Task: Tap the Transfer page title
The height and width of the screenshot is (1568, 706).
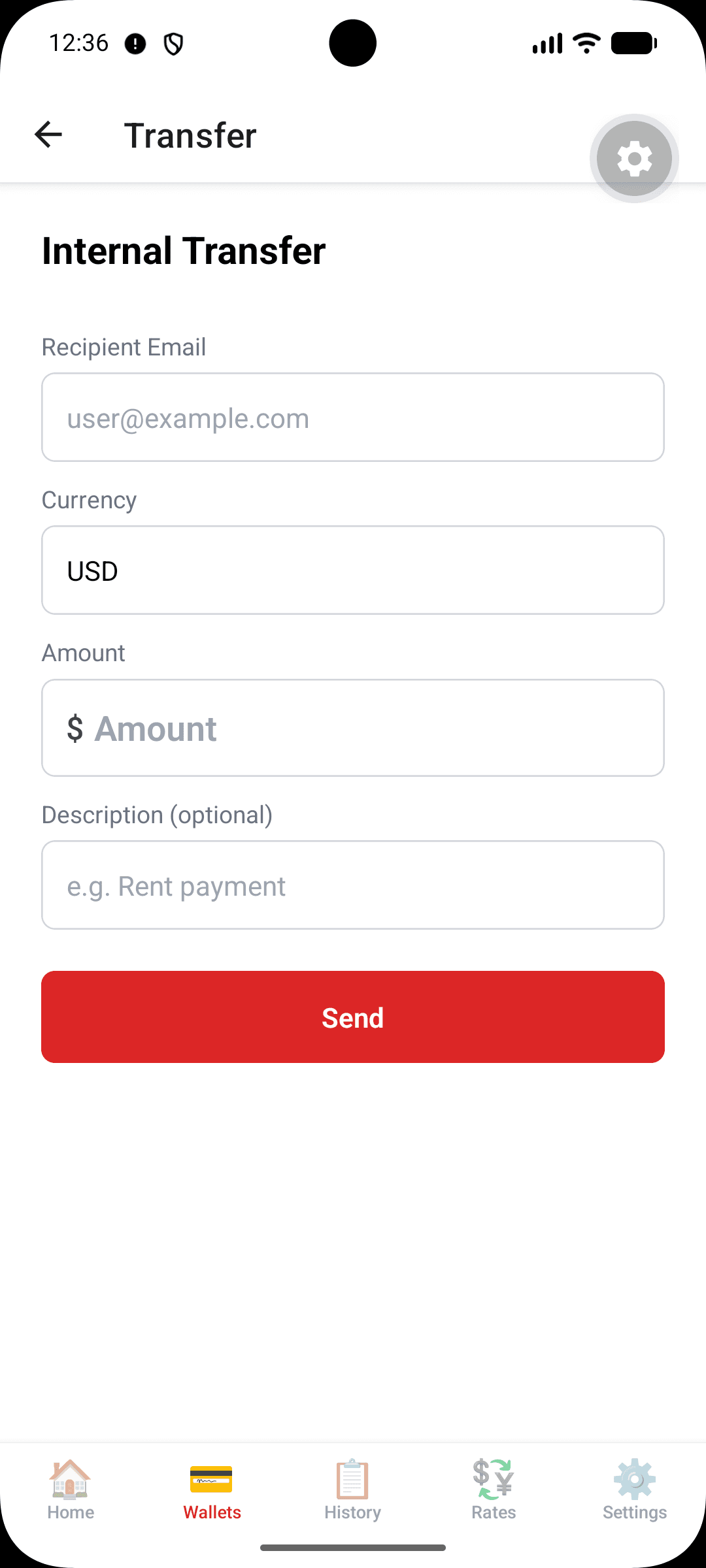Action: point(190,135)
